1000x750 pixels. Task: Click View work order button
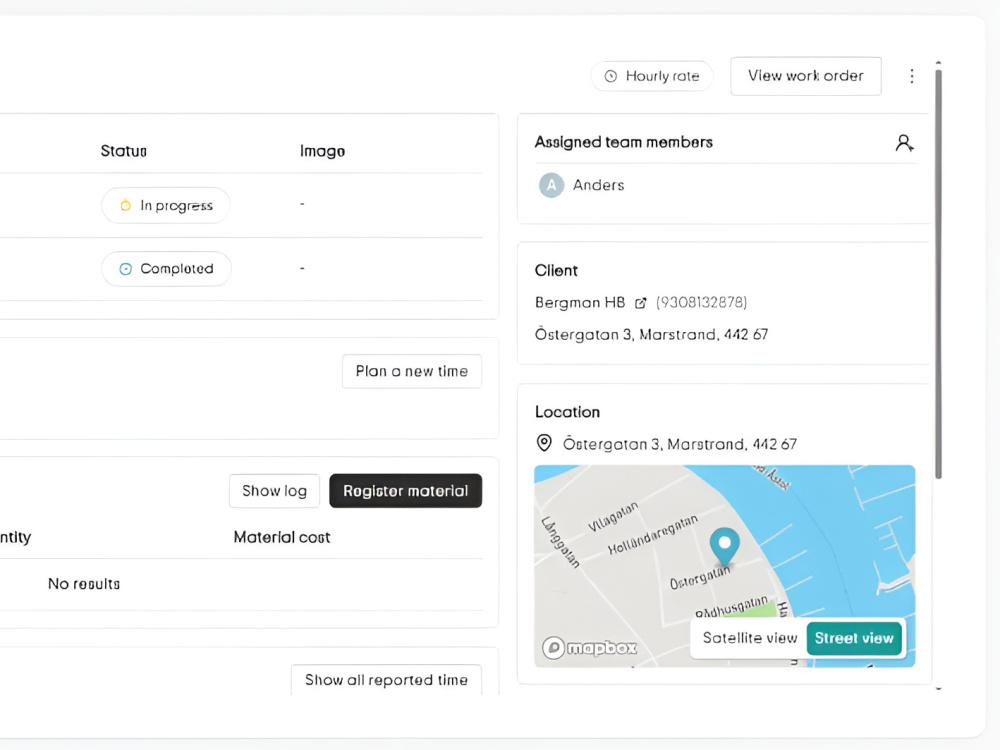(805, 76)
